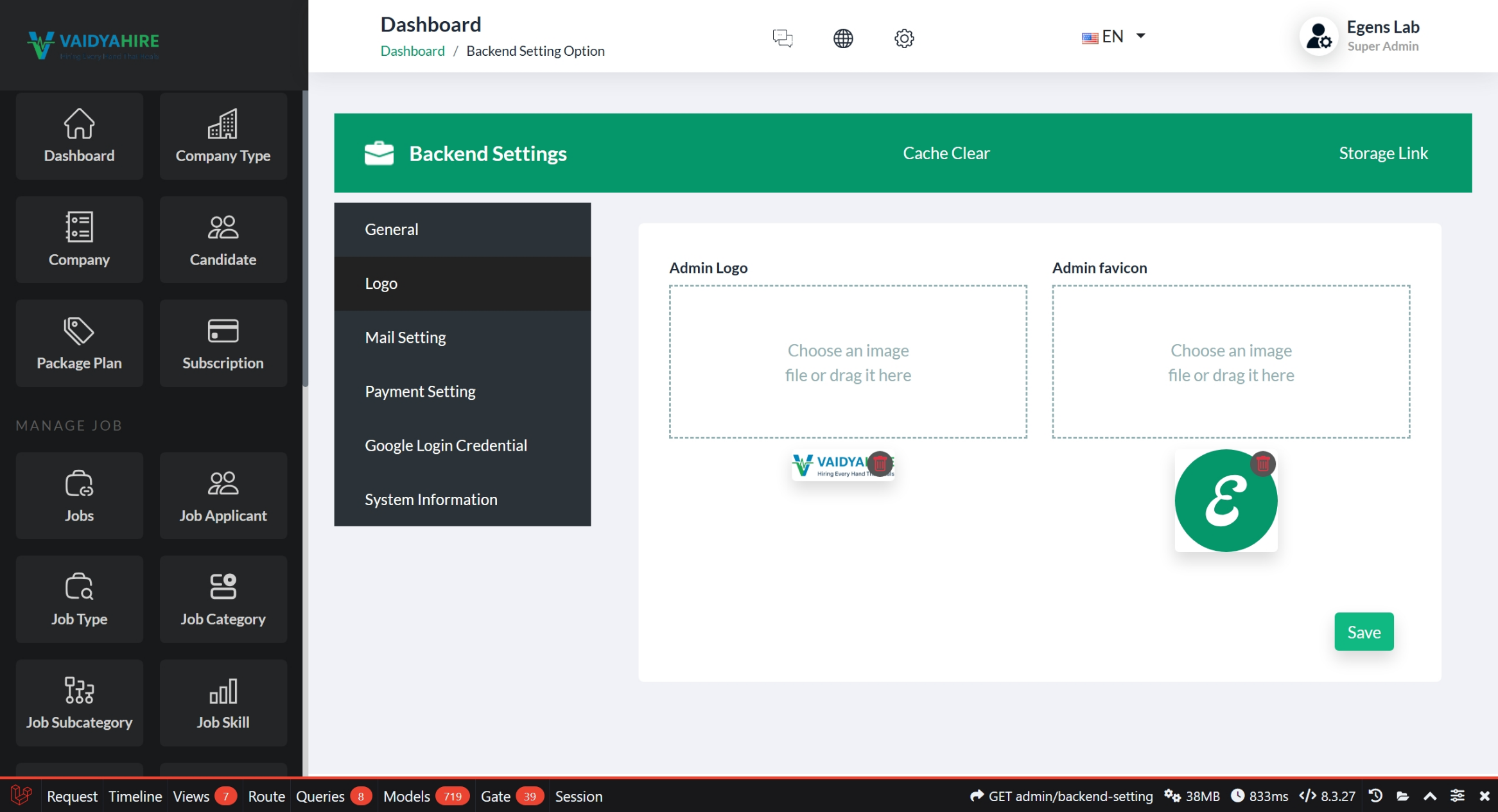Viewport: 1498px width, 812px height.
Task: Select the Payment Setting menu item
Action: [x=420, y=391]
